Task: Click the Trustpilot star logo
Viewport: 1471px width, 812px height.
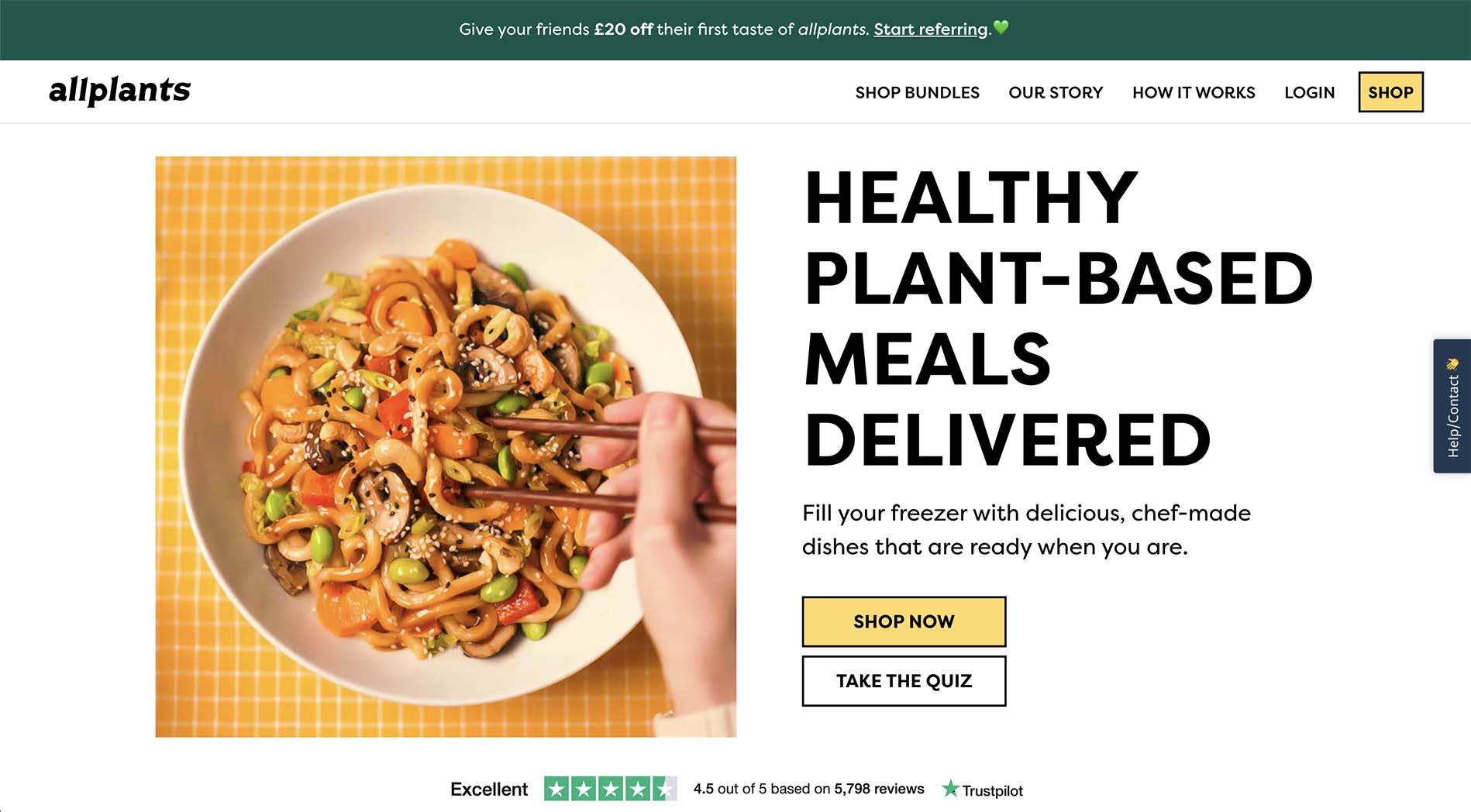Action: [950, 789]
